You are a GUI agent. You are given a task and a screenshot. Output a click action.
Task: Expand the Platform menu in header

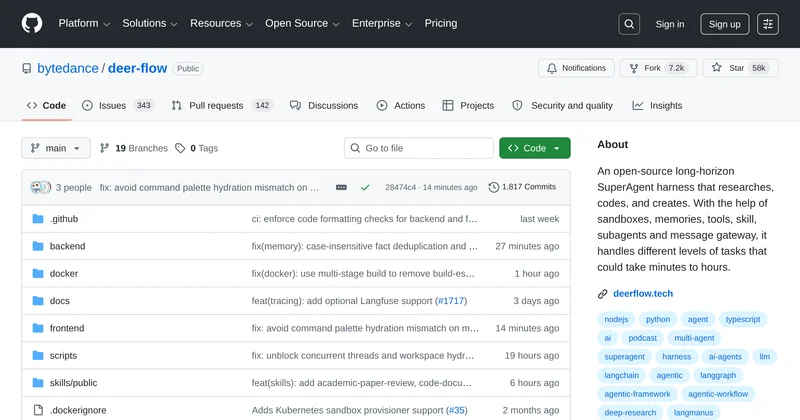point(84,24)
